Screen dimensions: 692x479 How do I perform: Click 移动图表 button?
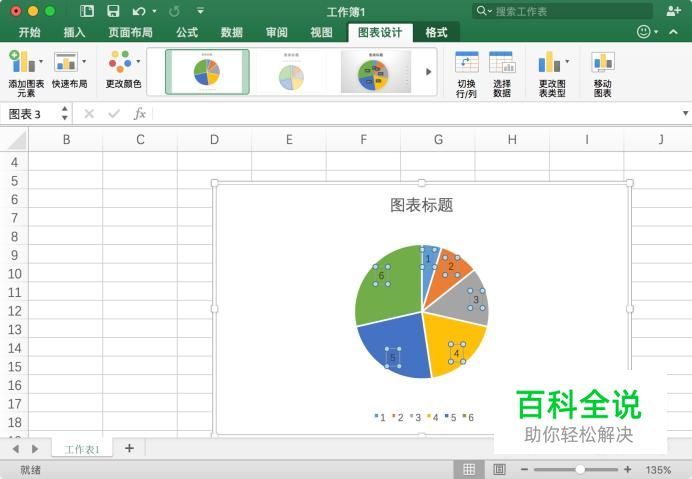point(602,74)
